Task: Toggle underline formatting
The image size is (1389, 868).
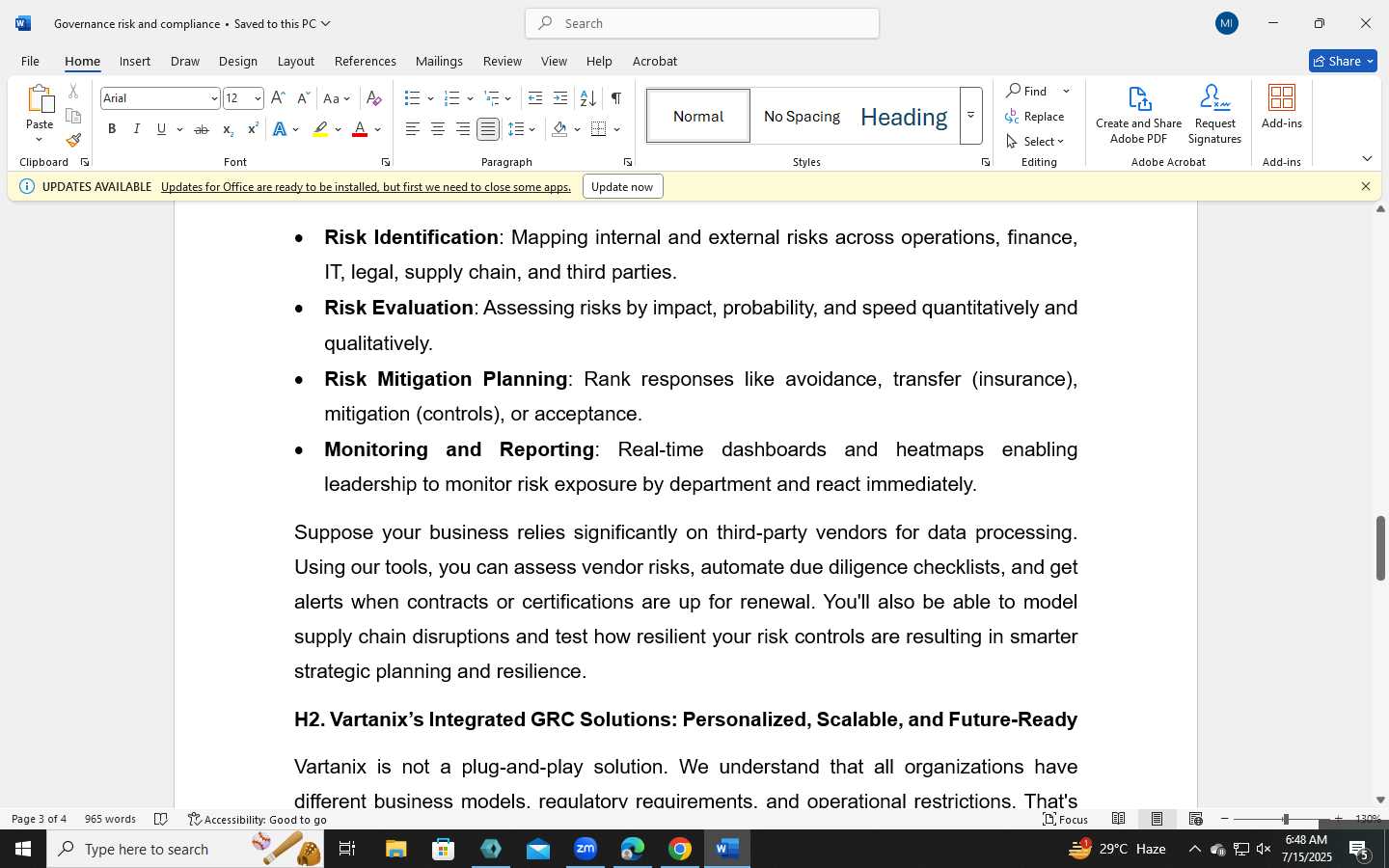Action: click(x=161, y=129)
